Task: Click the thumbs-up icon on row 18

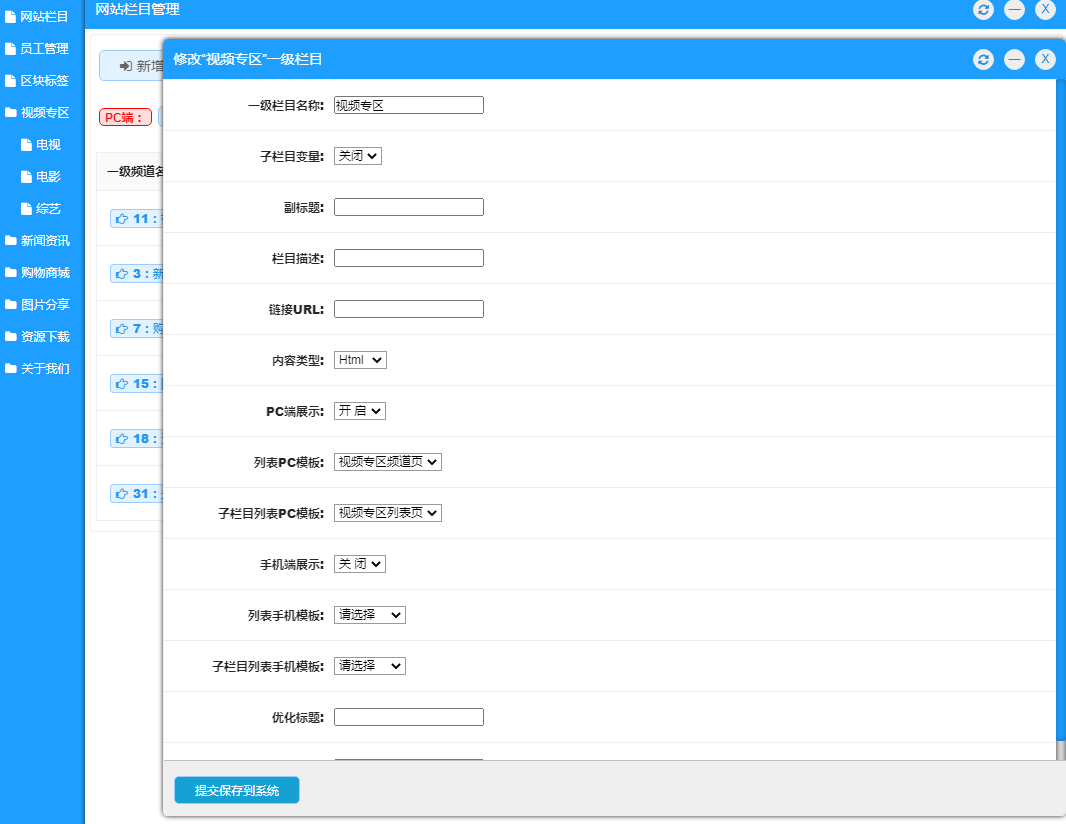Action: coord(122,439)
